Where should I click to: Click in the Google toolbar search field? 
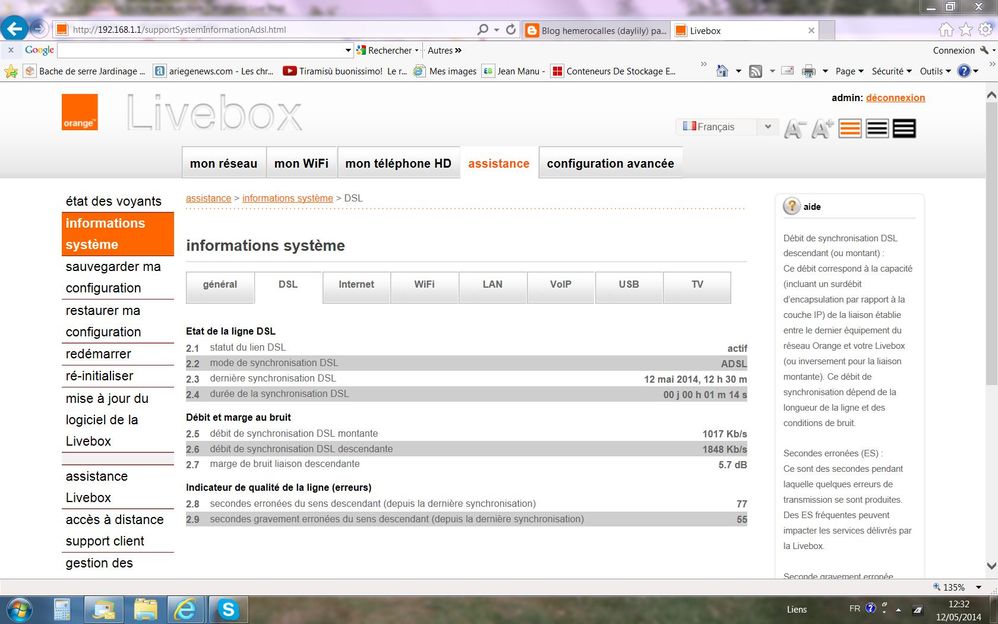click(200, 50)
